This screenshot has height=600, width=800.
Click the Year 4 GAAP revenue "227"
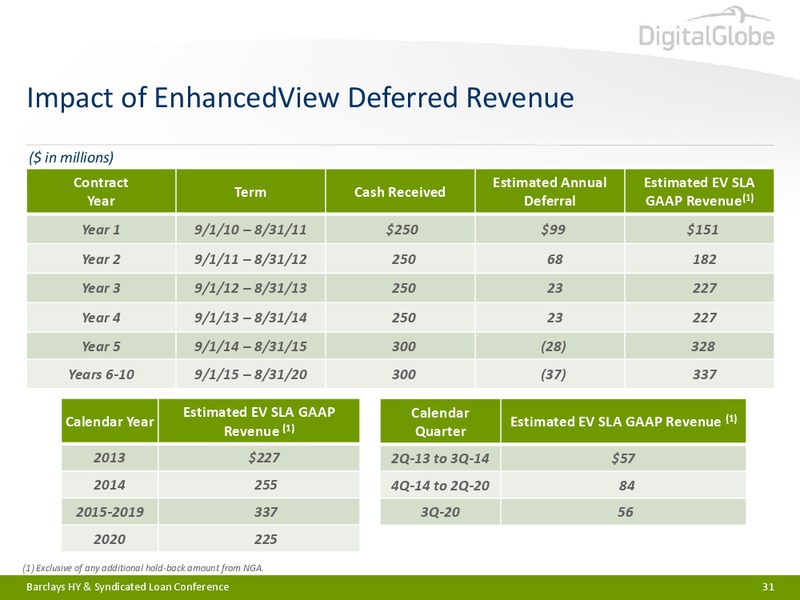point(705,317)
